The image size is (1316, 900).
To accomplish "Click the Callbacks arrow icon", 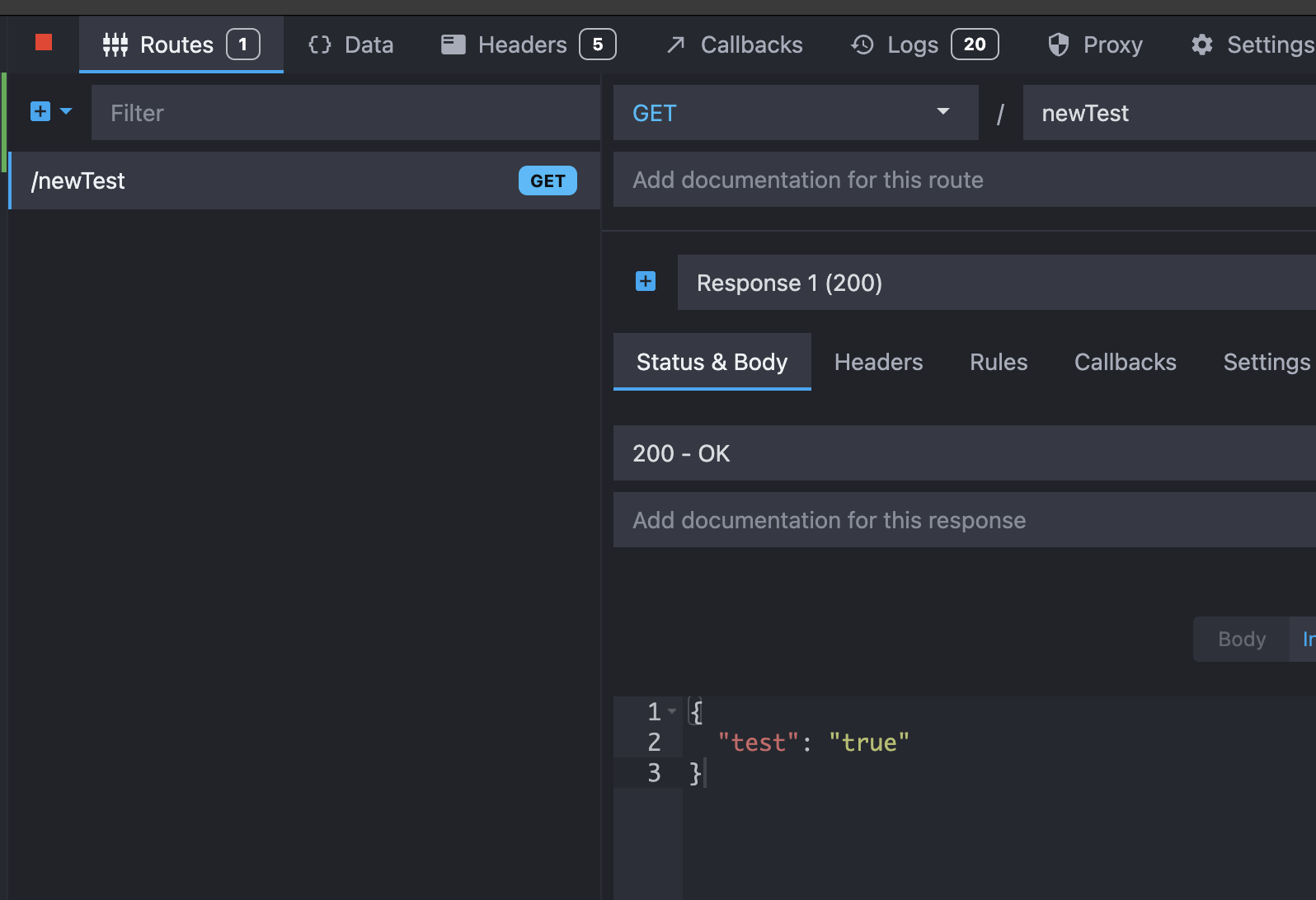I will pos(676,45).
